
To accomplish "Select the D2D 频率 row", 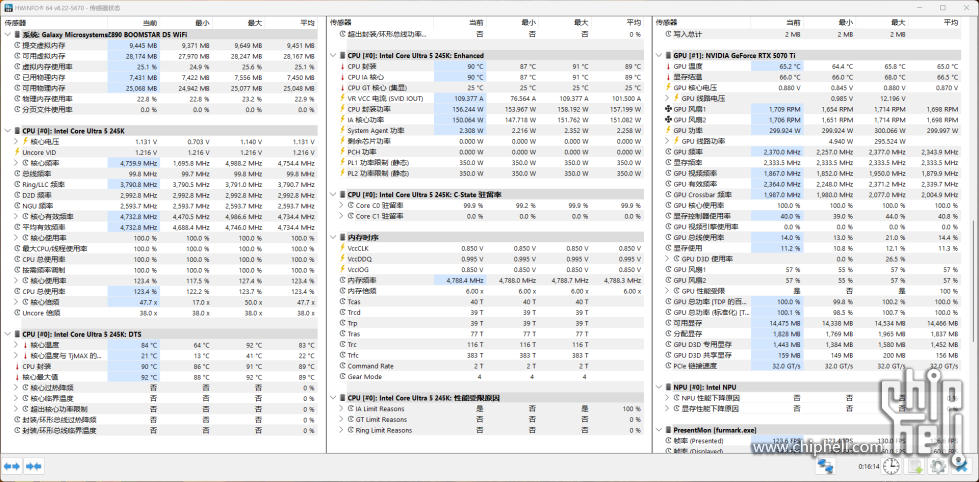I will (165, 195).
